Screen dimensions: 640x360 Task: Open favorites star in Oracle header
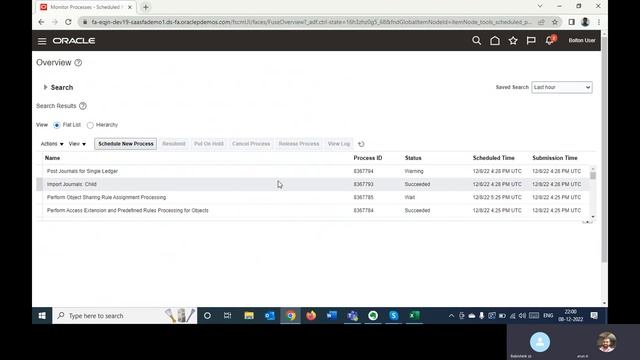click(513, 40)
